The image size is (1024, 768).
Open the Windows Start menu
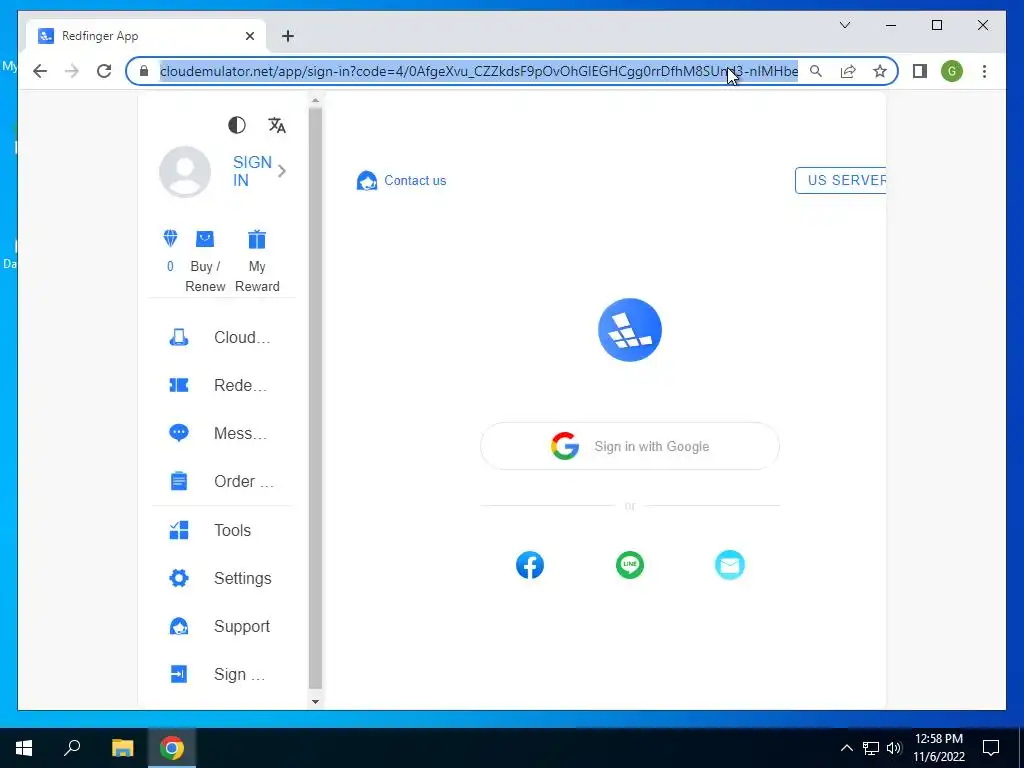click(24, 748)
